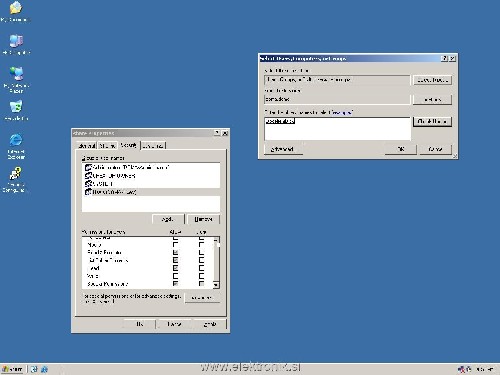Click the help question mark in Select Users dialog

(444, 58)
